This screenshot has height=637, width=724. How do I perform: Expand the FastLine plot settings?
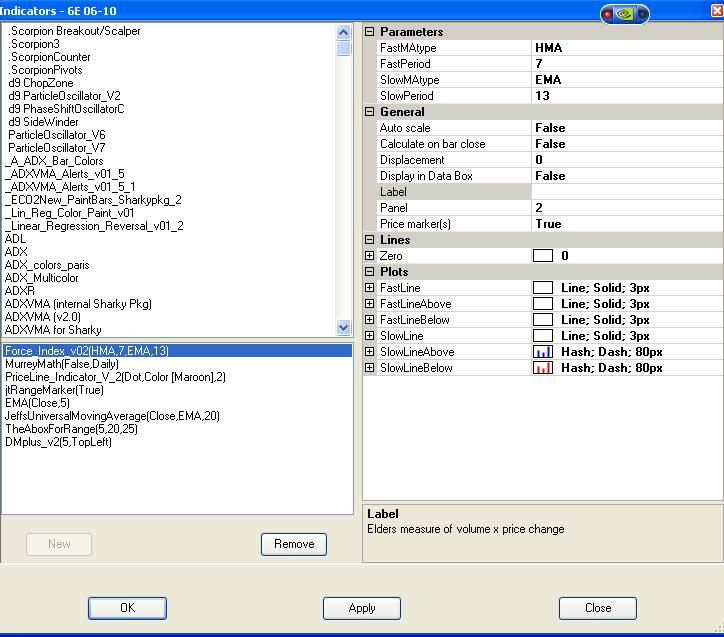click(x=369, y=288)
